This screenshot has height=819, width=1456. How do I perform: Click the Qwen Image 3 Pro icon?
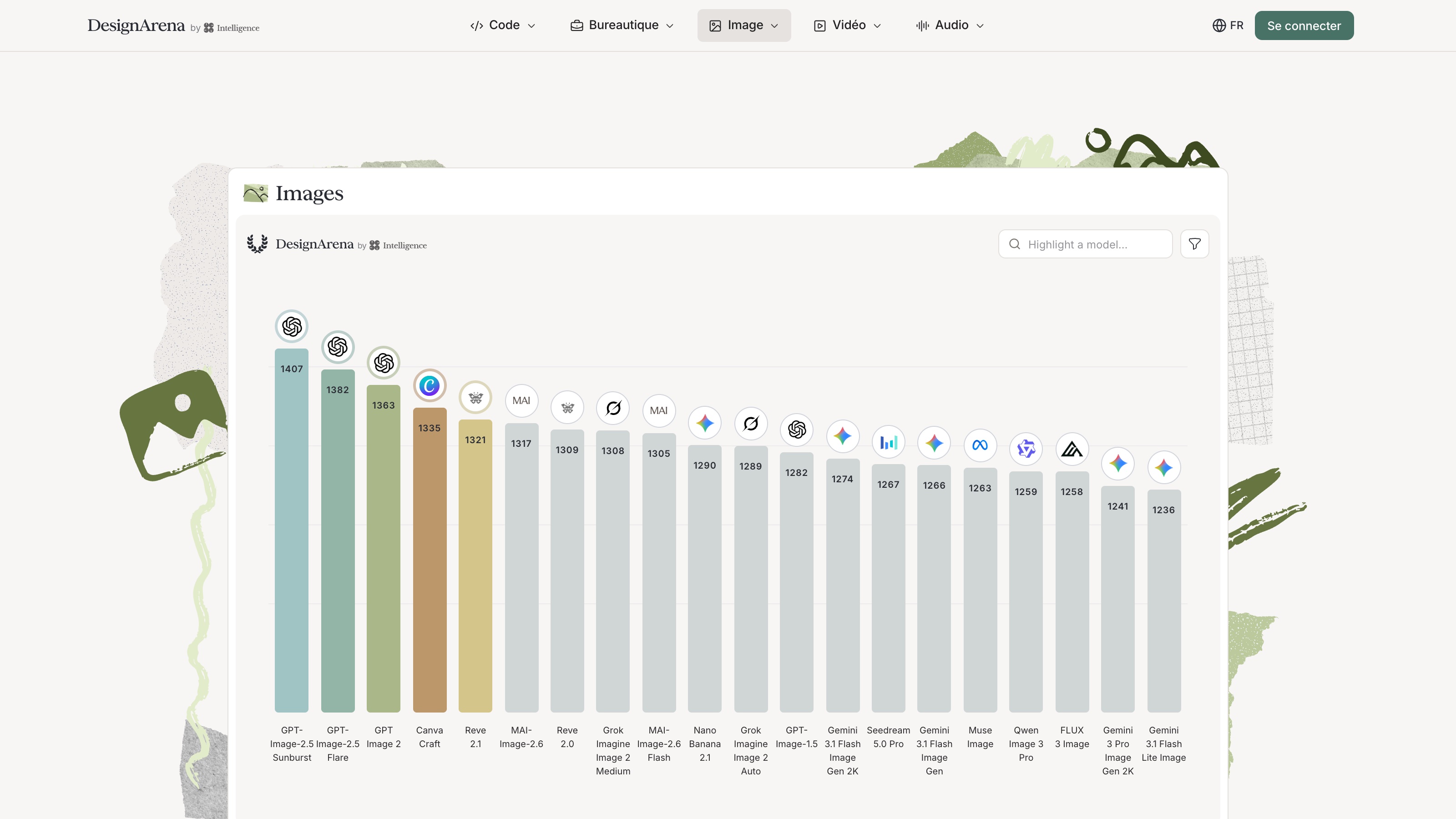click(x=1026, y=450)
